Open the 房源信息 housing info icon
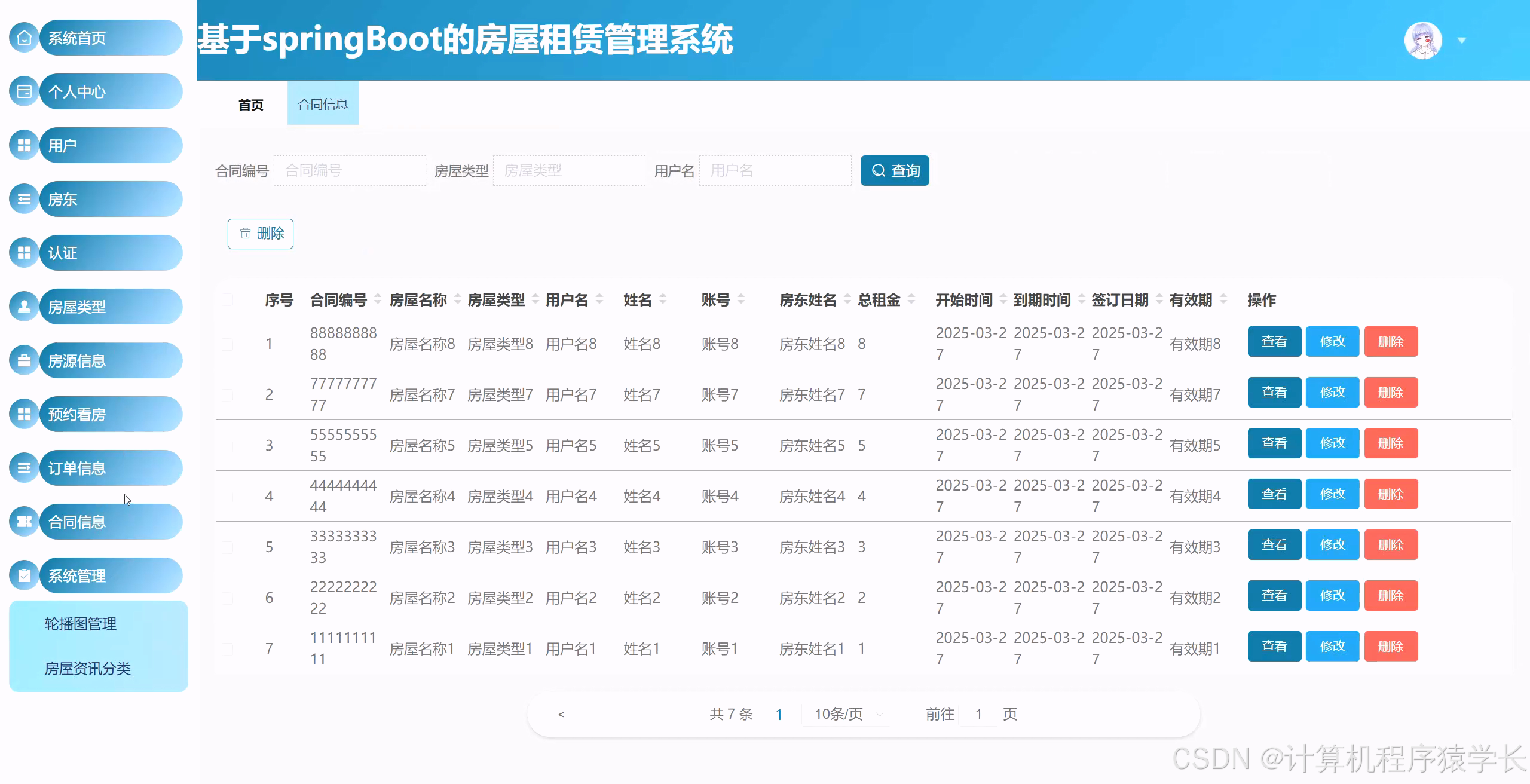 click(x=23, y=360)
